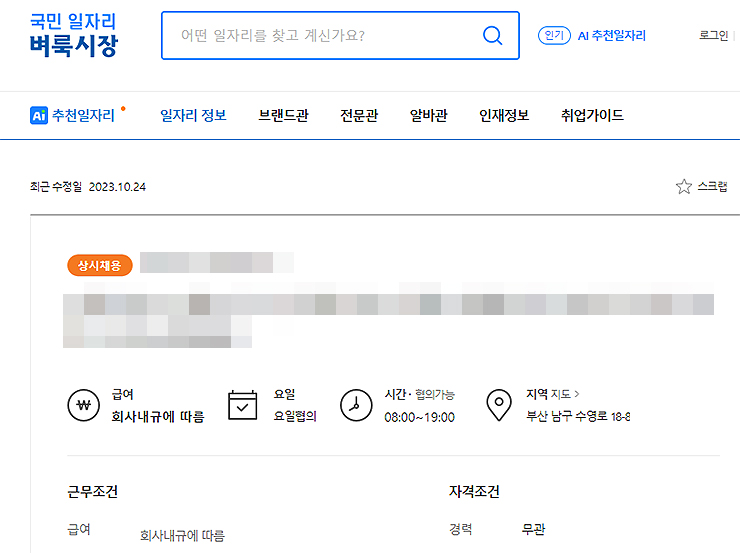Click the blue AI icon in navigation
The image size is (740, 553).
39,115
